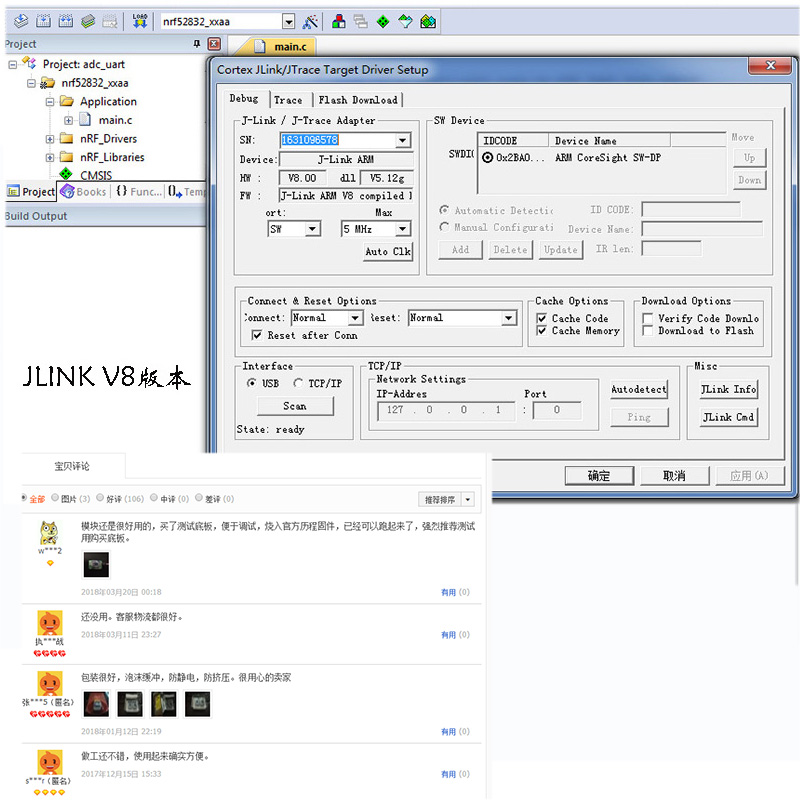Viewport: 800px width, 800px height.
Task: Select TCP/IP interface radio button
Action: point(298,383)
